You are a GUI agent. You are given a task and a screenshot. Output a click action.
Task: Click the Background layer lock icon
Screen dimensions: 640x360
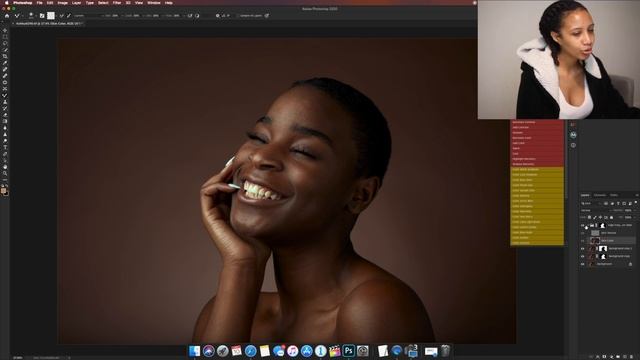630,264
